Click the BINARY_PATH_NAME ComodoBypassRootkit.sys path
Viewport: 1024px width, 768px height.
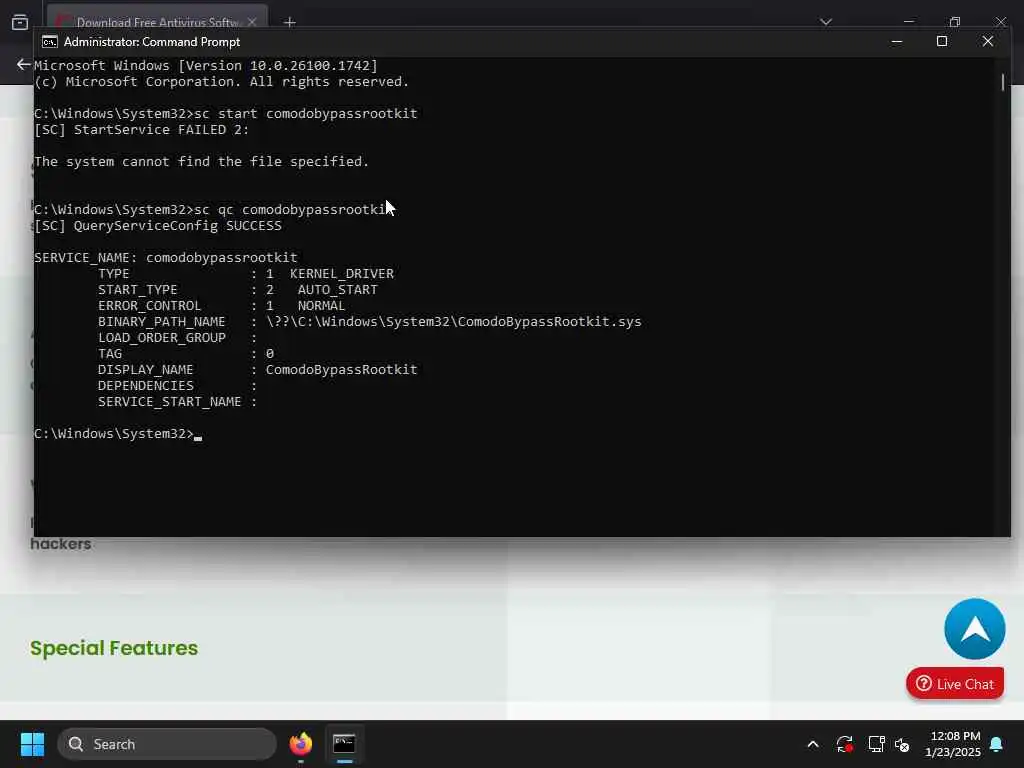point(453,321)
